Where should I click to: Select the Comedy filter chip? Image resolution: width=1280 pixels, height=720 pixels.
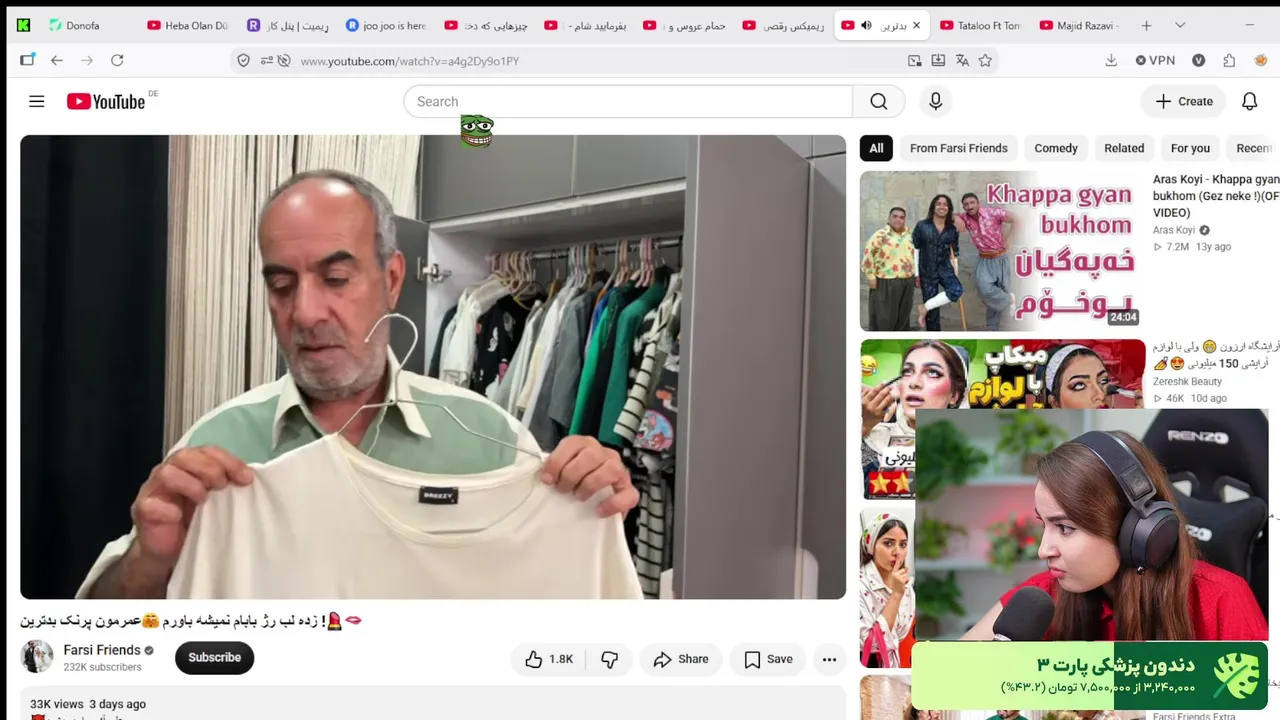coord(1056,148)
